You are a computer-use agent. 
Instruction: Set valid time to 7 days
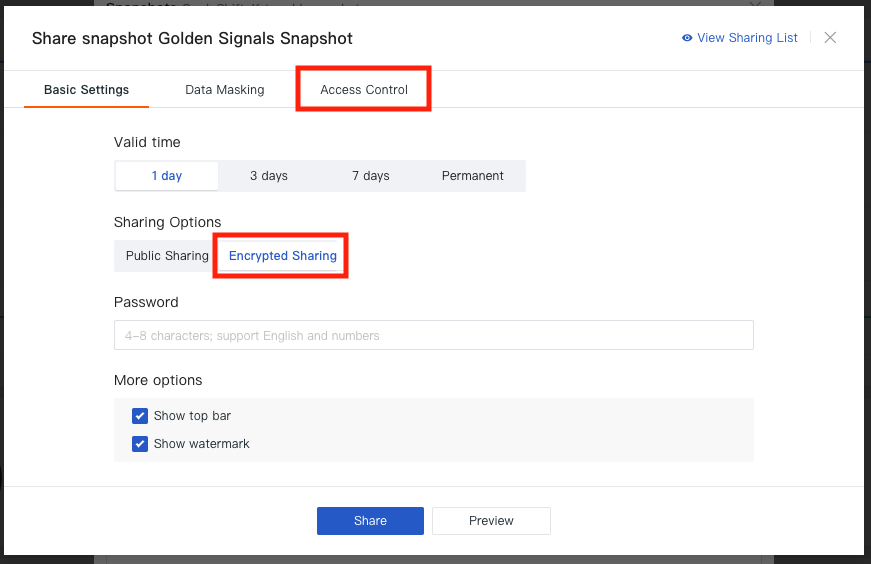371,176
